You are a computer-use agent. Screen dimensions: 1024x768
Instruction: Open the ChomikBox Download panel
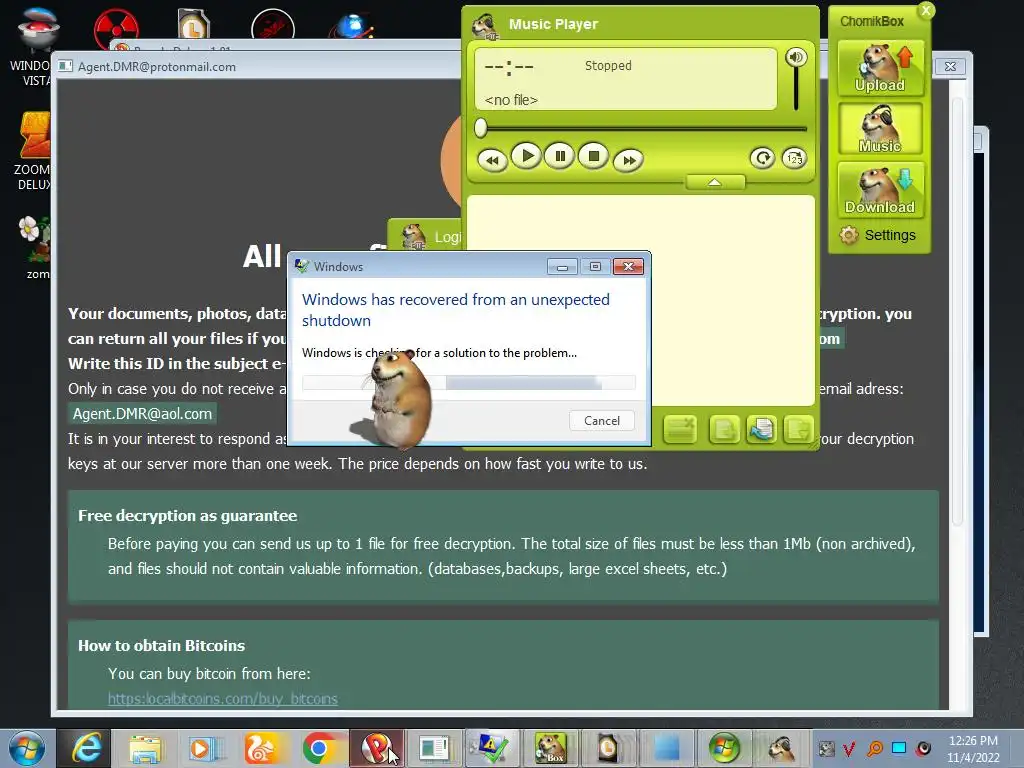(880, 189)
